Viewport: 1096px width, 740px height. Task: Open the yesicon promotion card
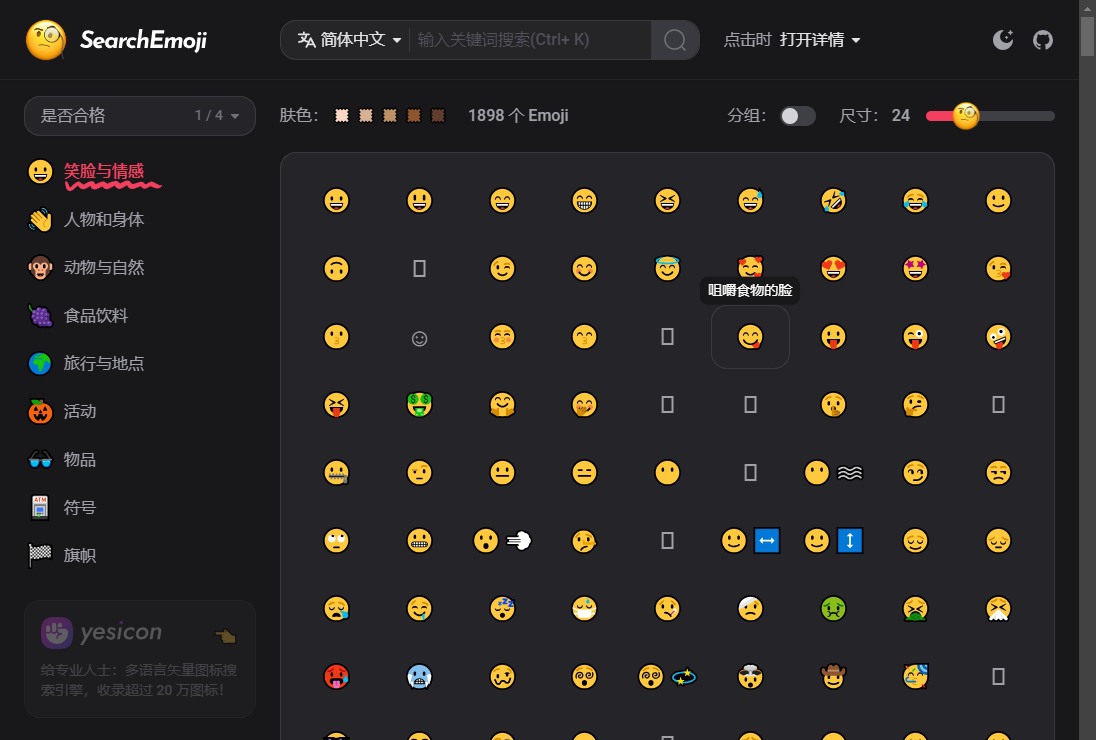pyautogui.click(x=140, y=658)
